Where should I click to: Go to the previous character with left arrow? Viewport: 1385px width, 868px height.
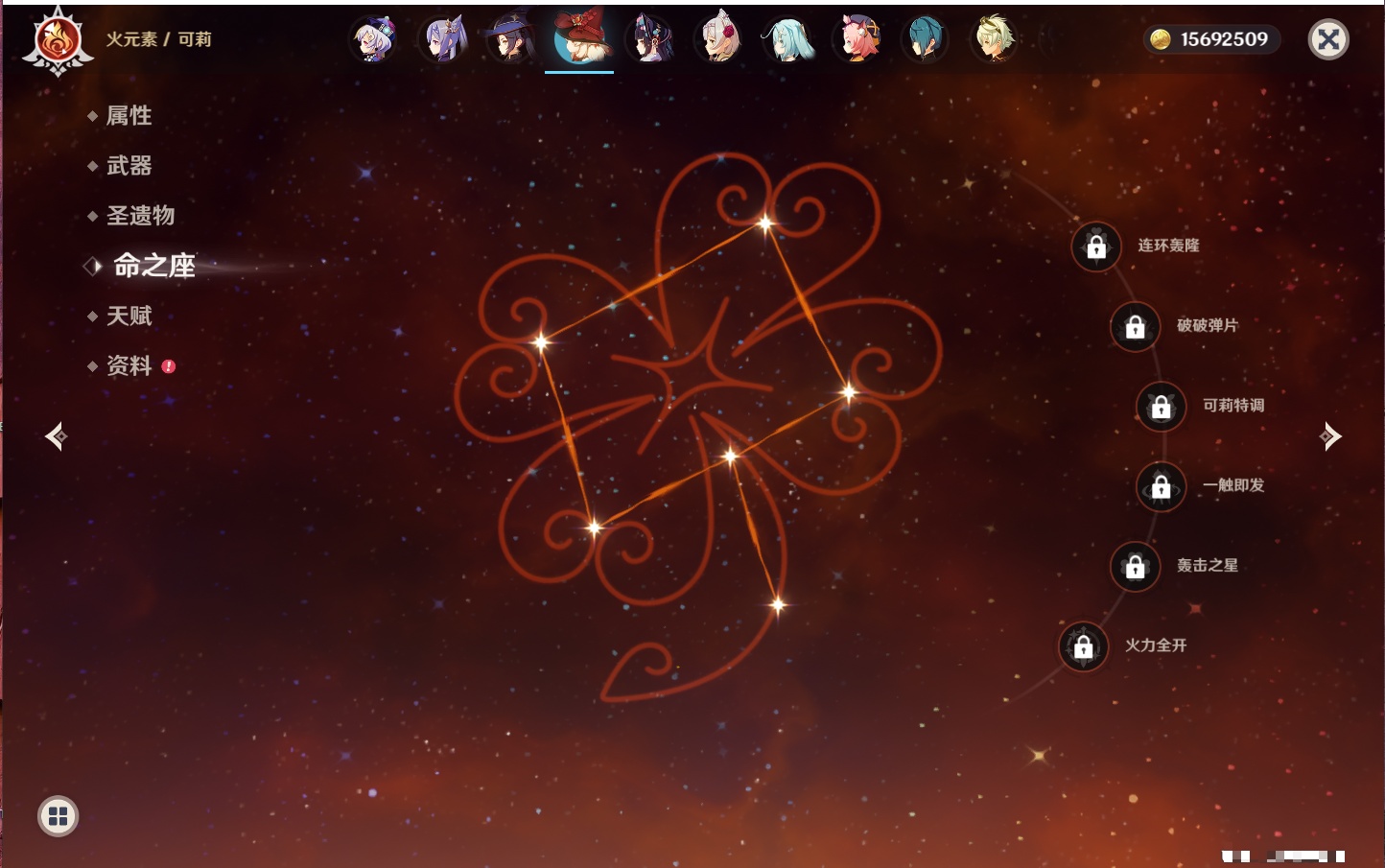tap(56, 436)
